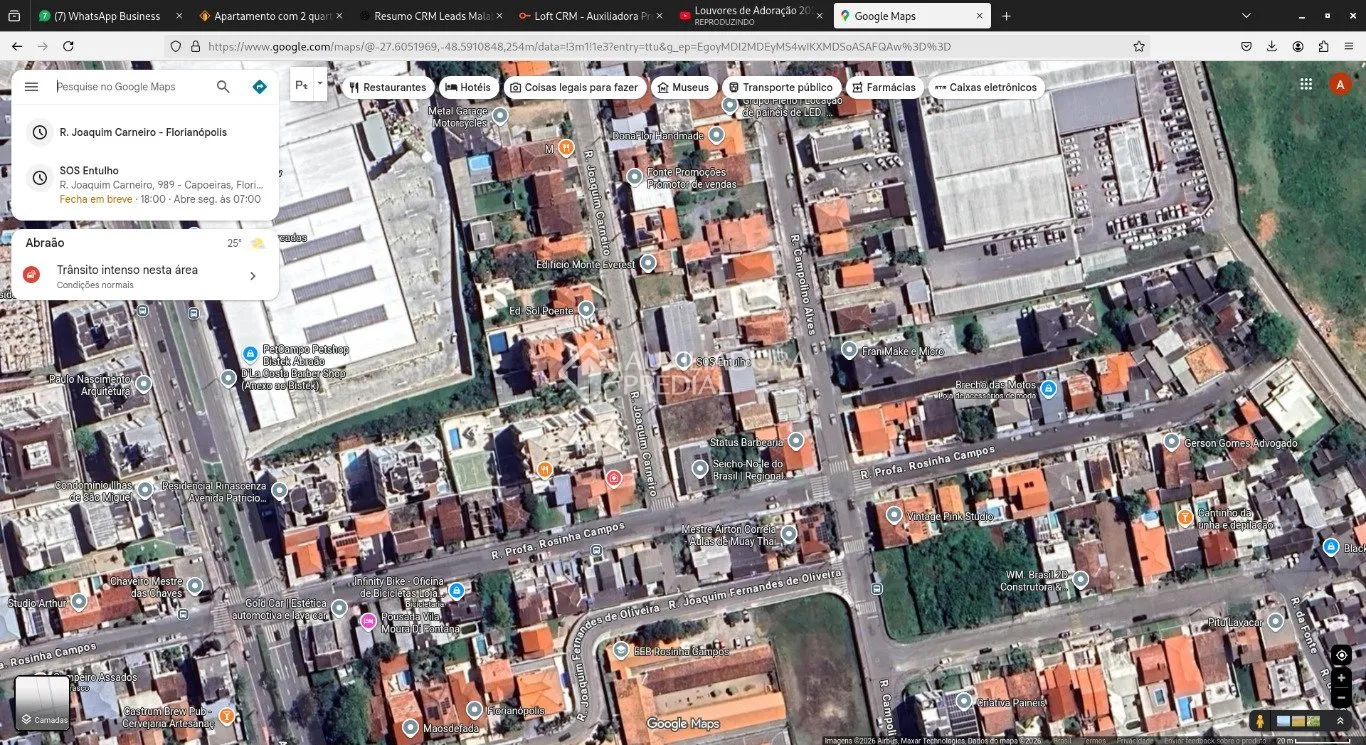Viewport: 1366px width, 745px height.
Task: Expand the imagery strip with double chevron
Action: 1341,721
